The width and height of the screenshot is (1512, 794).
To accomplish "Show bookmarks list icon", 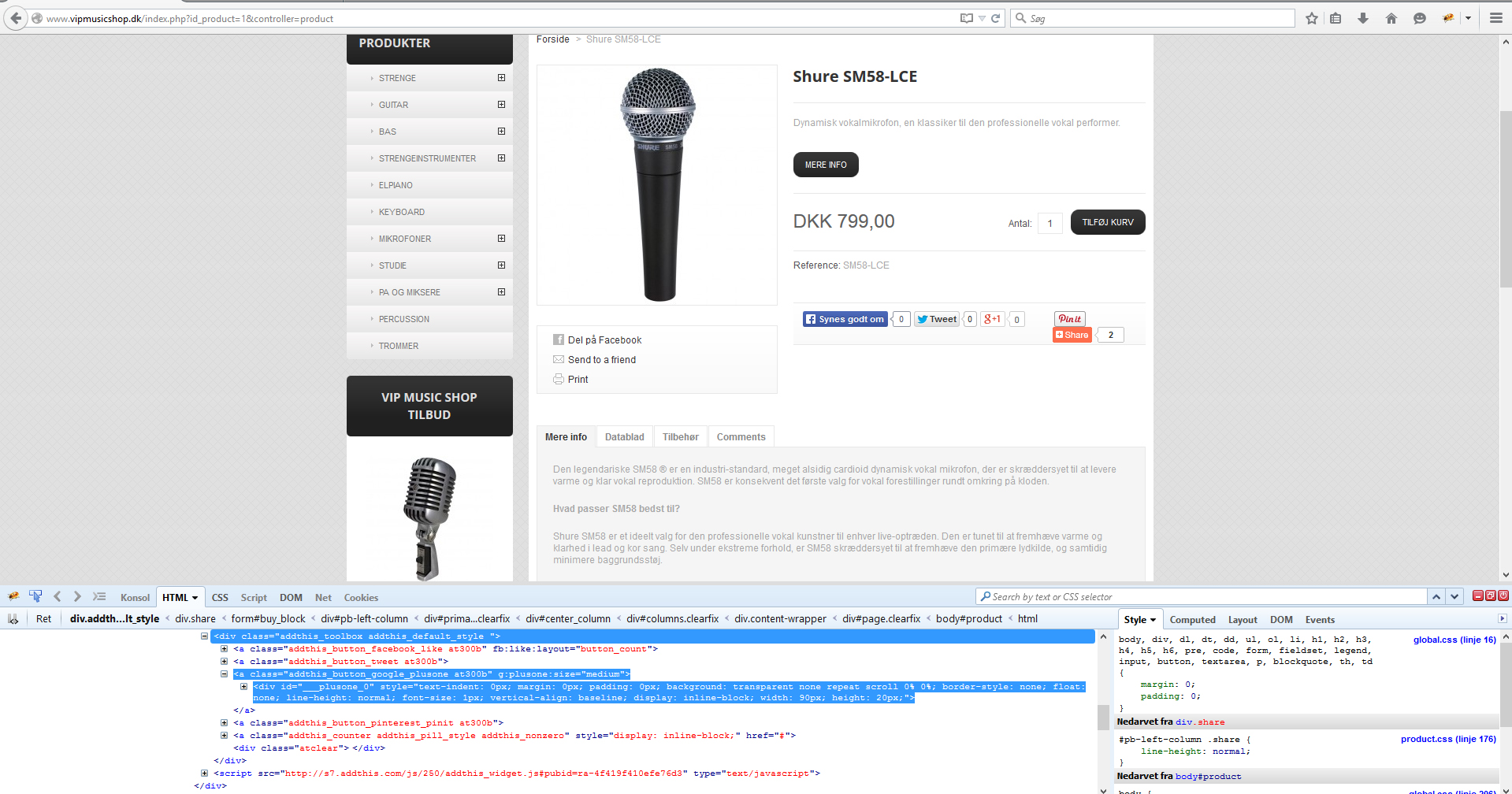I will (x=1336, y=18).
